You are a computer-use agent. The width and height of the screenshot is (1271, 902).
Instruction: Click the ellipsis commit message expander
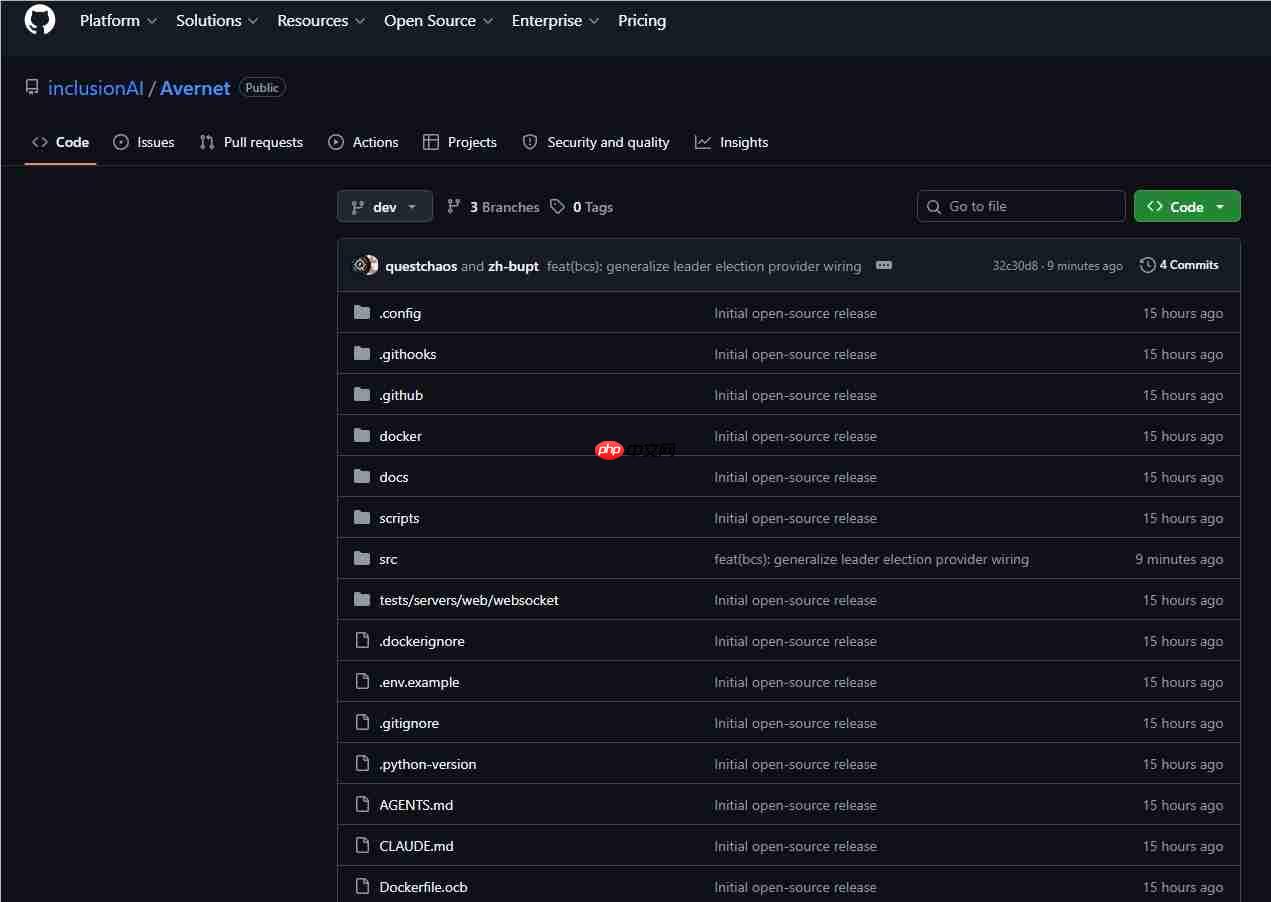coord(883,266)
